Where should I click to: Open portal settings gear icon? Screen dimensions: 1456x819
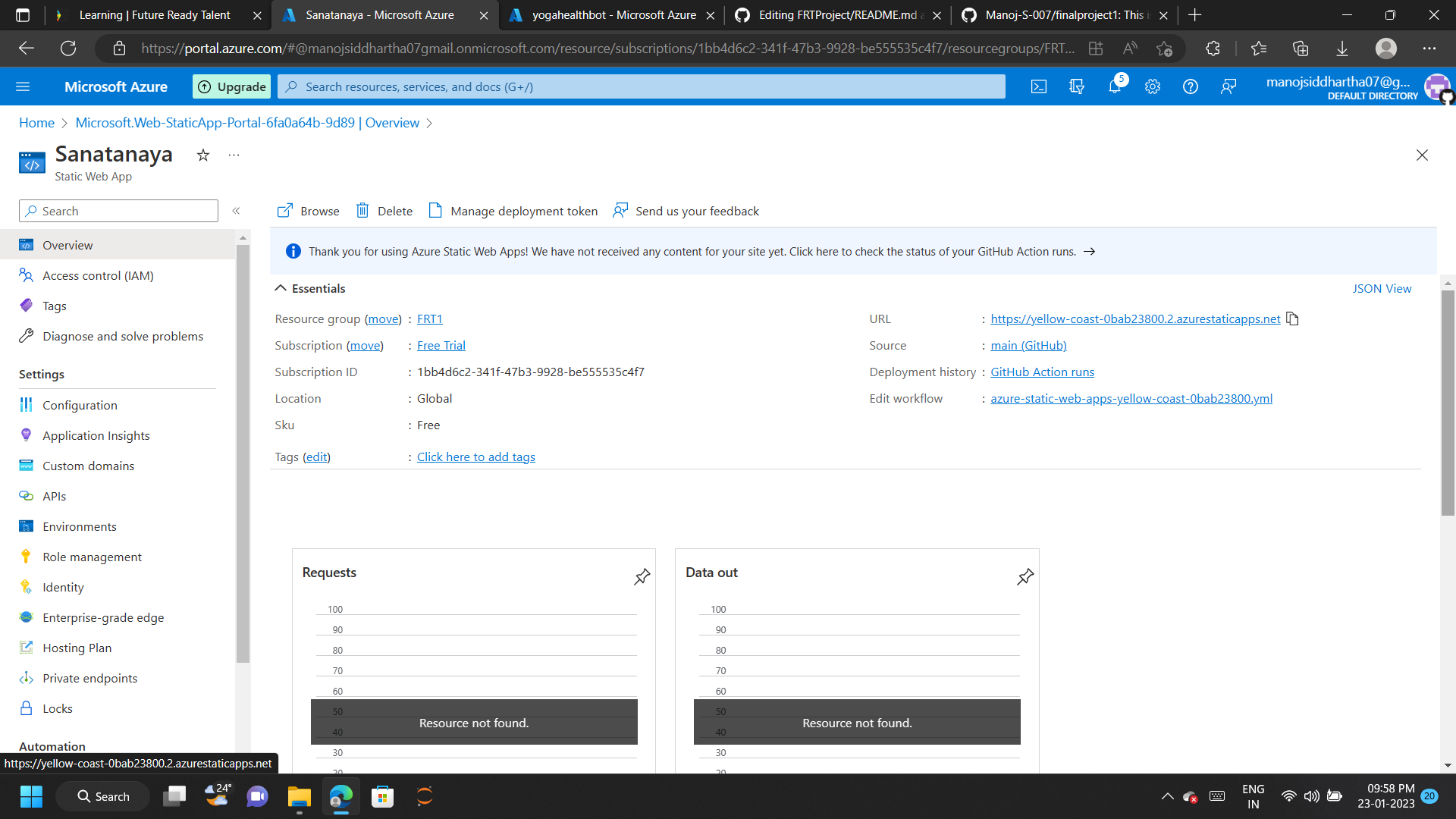click(x=1153, y=87)
